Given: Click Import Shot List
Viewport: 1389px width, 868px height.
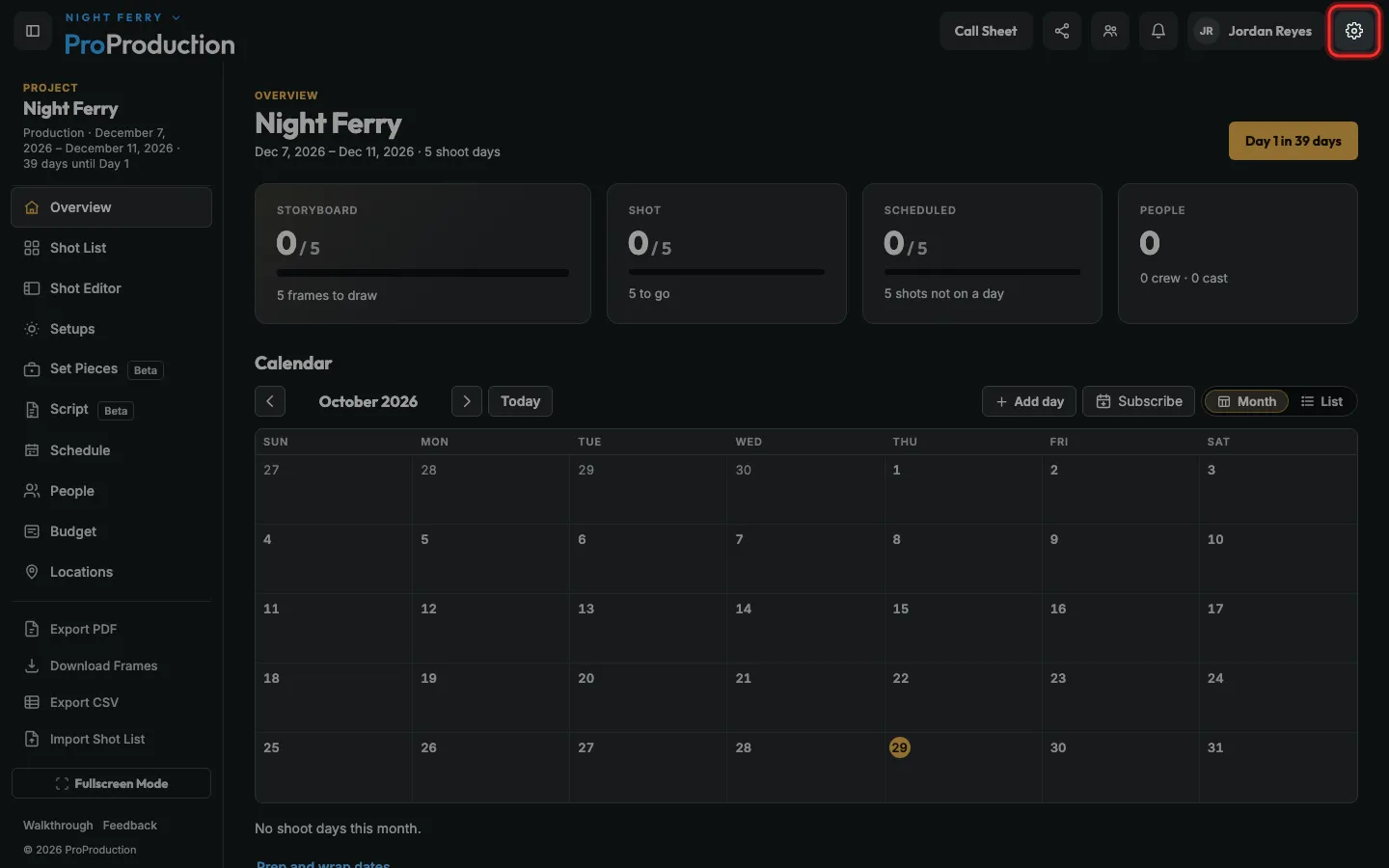Looking at the screenshot, I should pos(111,739).
